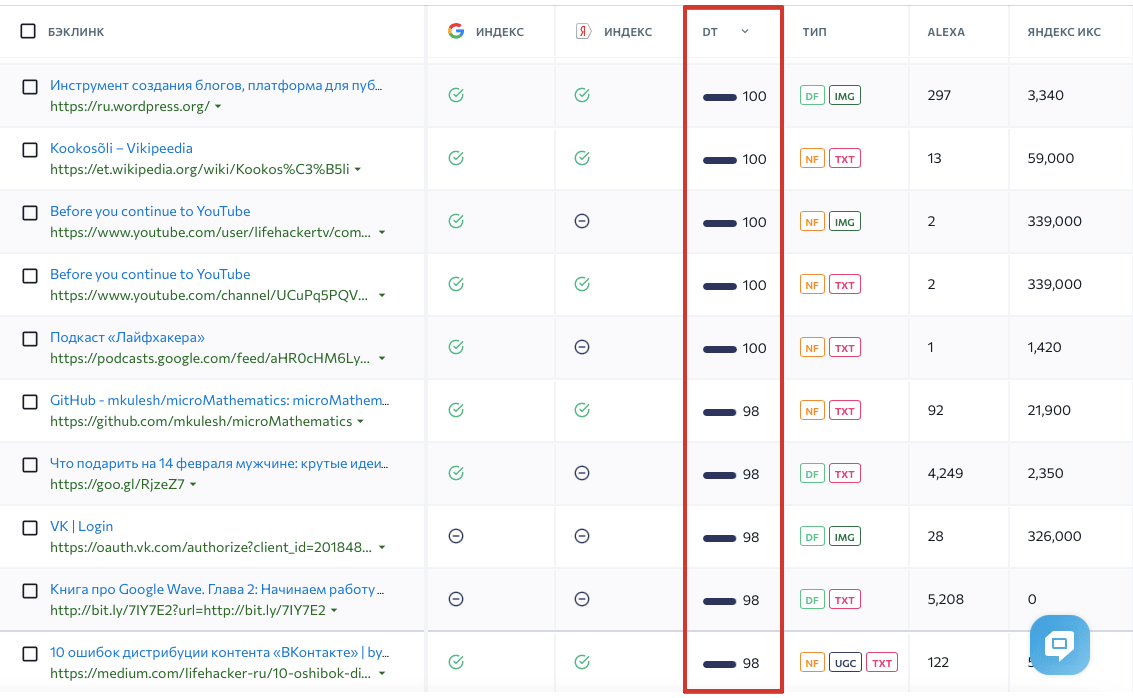Expand dropdown next to youtube.com/user/lifehackertv URL

(x=382, y=233)
